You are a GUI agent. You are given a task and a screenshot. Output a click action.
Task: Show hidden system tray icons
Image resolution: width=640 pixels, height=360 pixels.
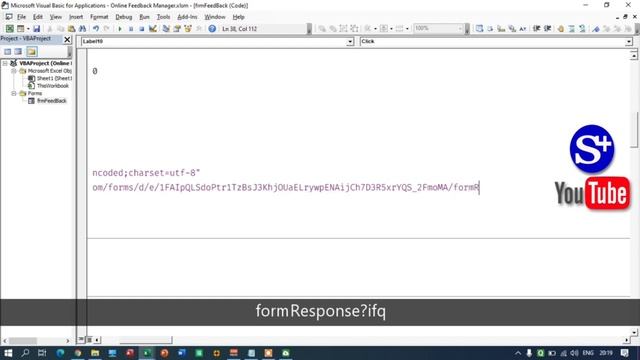pos(518,353)
